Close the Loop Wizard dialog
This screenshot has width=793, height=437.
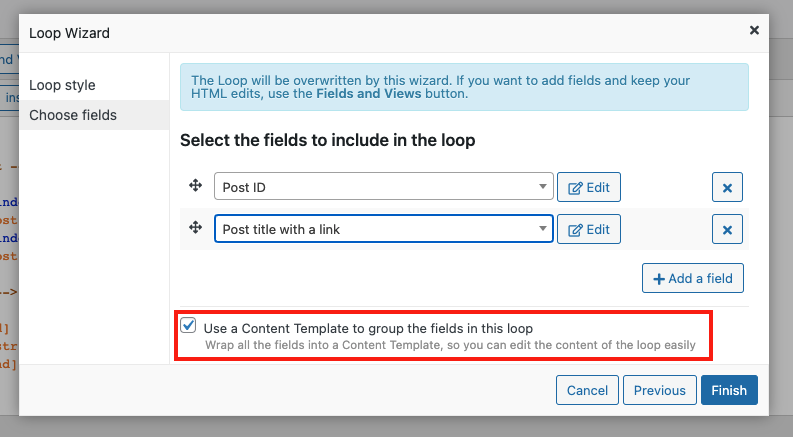(754, 30)
